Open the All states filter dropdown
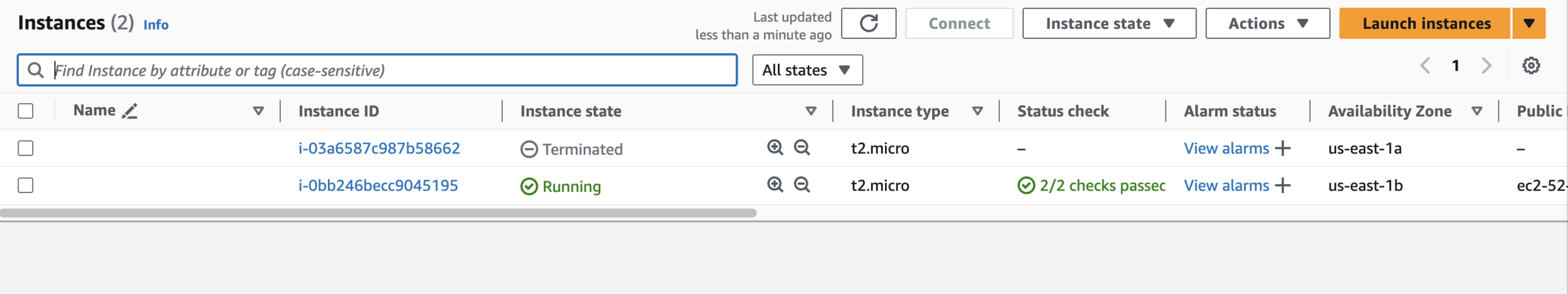Screen dimensions: 1568x294 807,70
